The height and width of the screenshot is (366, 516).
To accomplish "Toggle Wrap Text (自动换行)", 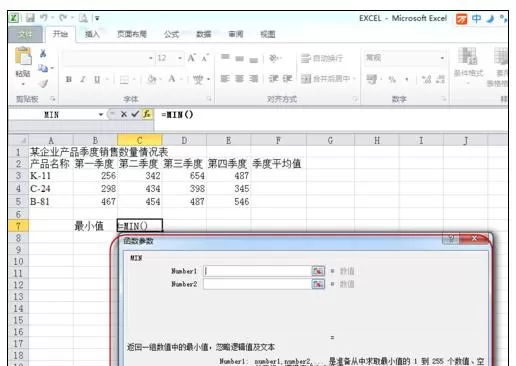I will [x=322, y=58].
